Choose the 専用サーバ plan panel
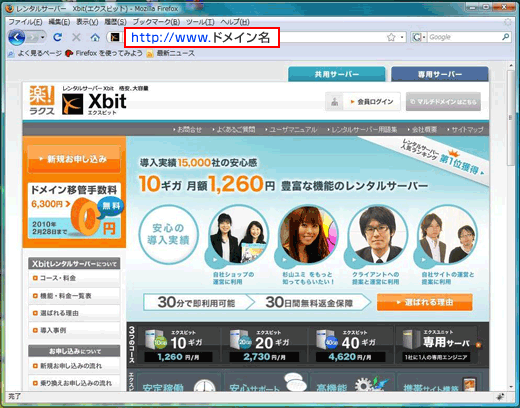The image size is (520, 408). coord(439,345)
